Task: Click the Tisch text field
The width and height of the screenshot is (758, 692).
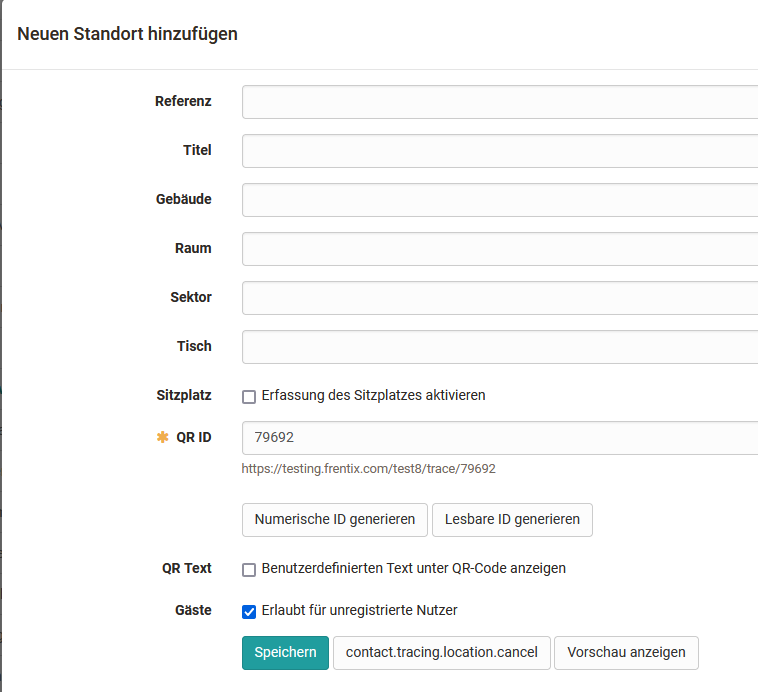Action: (x=500, y=347)
